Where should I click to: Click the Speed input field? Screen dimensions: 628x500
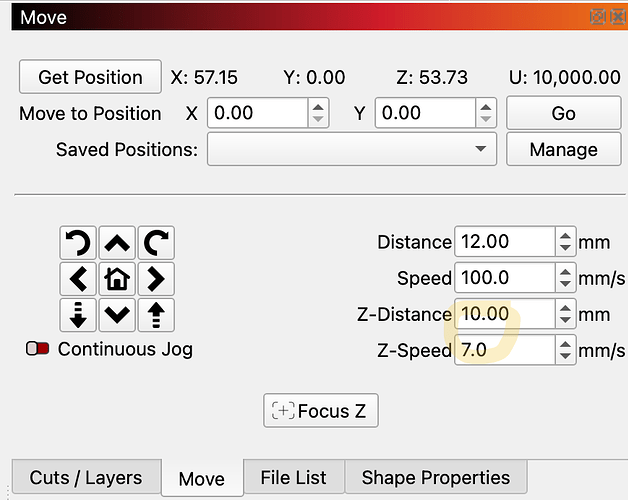(x=504, y=278)
